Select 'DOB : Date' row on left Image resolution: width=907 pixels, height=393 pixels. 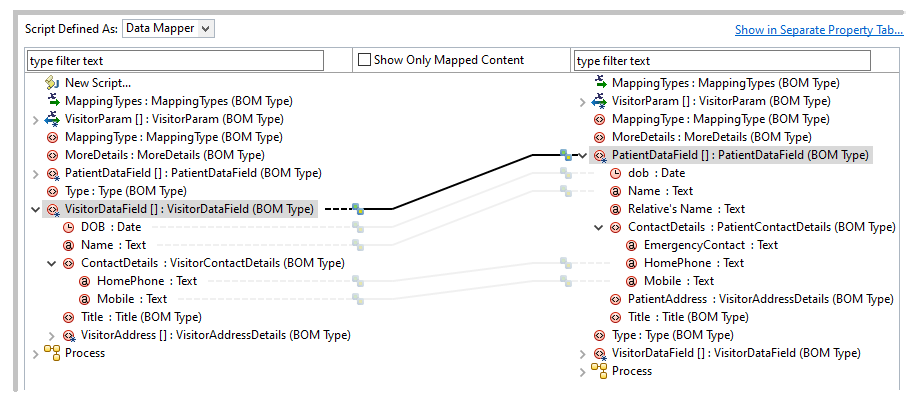pos(110,227)
